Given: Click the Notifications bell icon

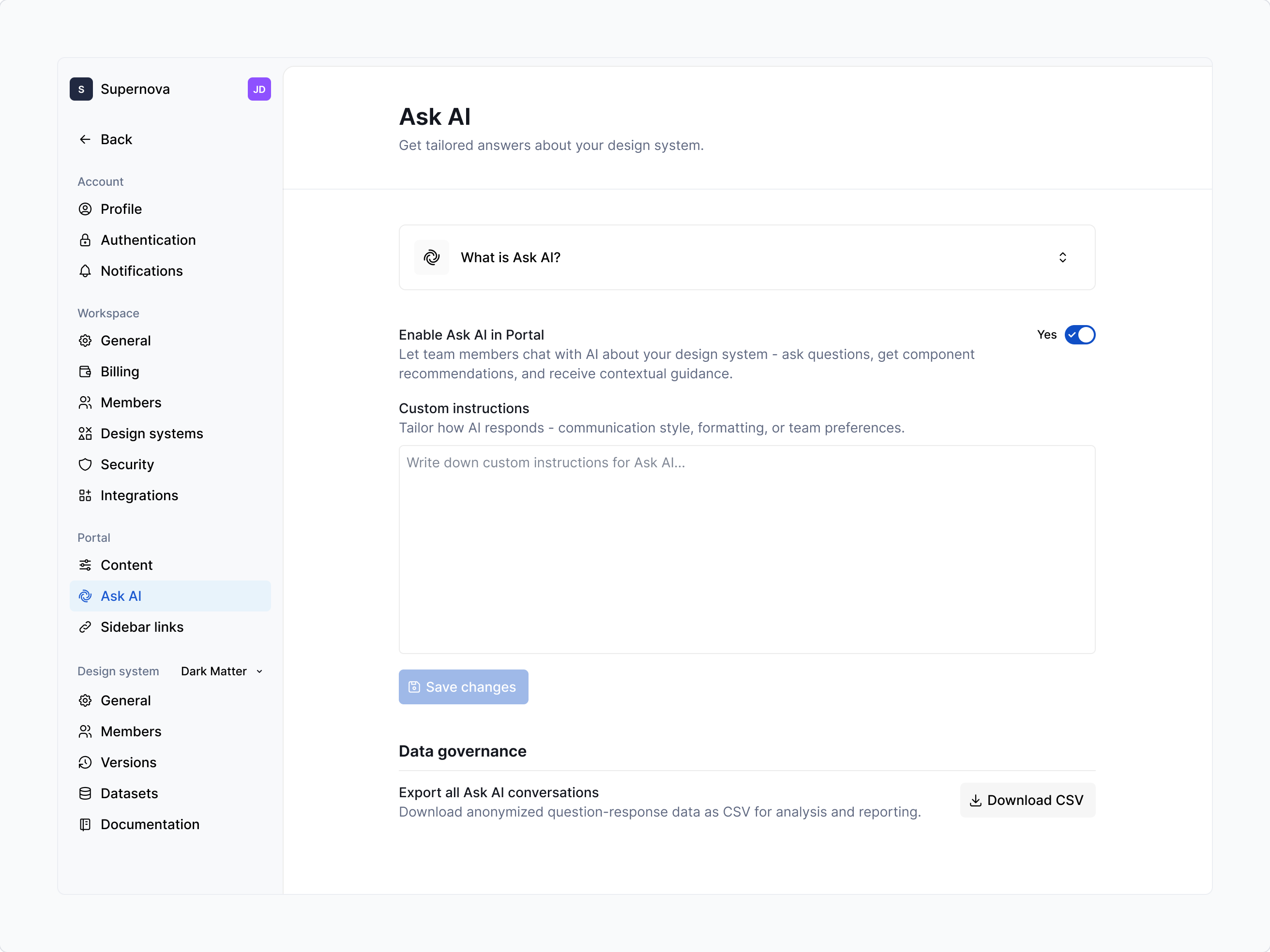Looking at the screenshot, I should point(85,271).
